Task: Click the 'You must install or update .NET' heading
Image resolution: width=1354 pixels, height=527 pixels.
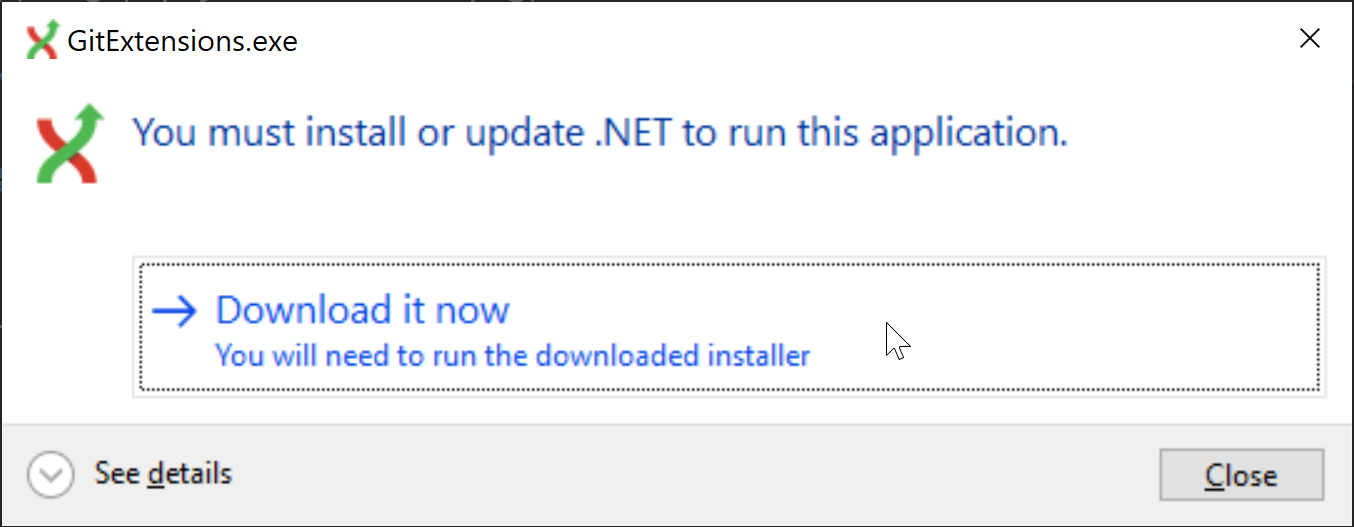Action: [600, 132]
